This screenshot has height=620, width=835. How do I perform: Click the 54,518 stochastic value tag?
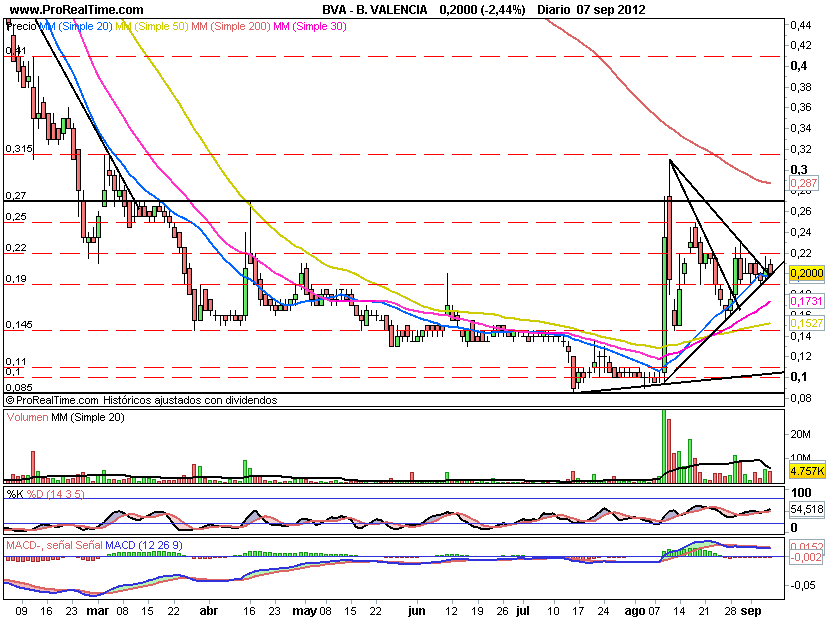pos(806,510)
